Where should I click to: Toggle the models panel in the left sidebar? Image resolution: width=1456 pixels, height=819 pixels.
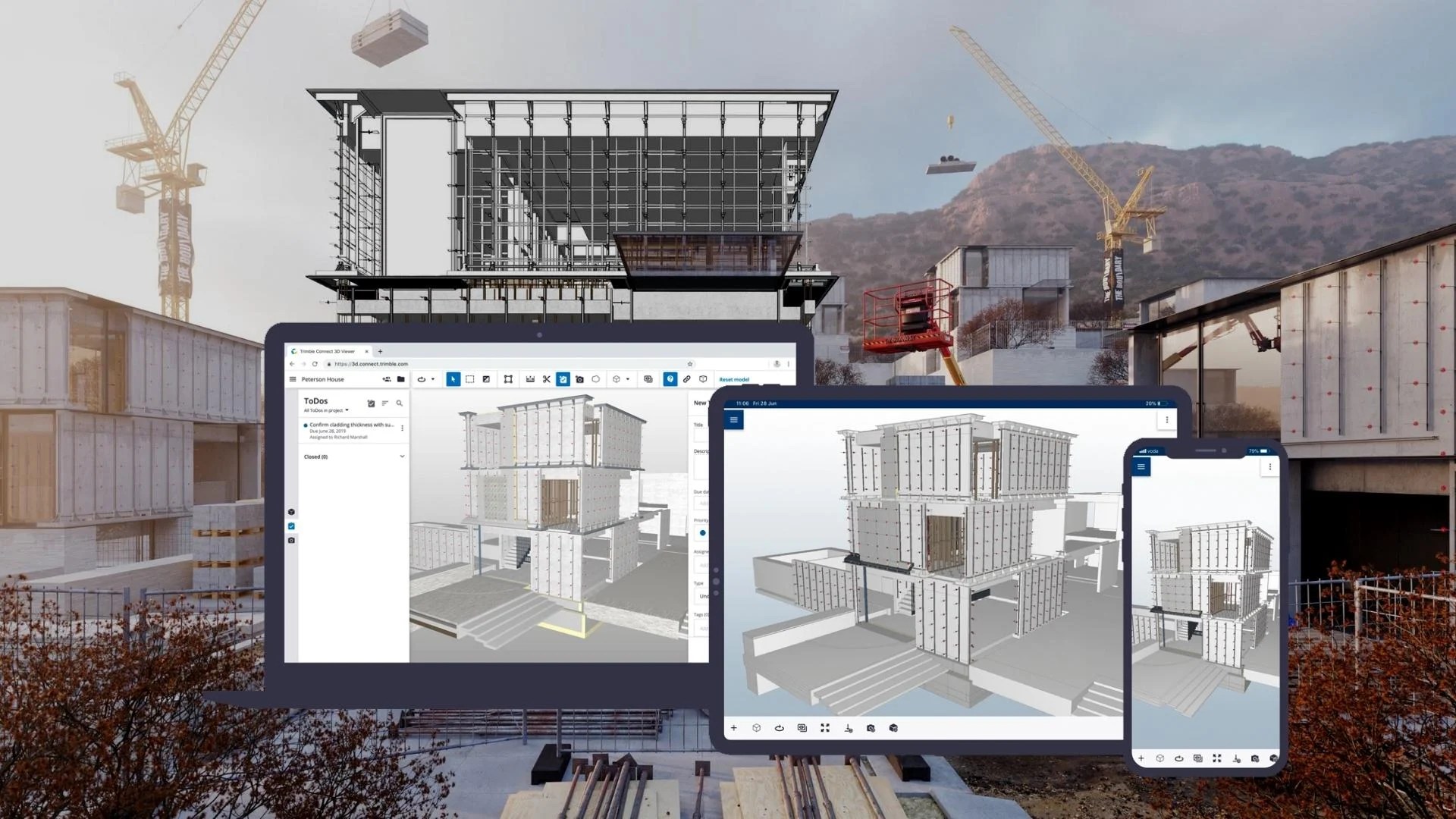tap(291, 513)
